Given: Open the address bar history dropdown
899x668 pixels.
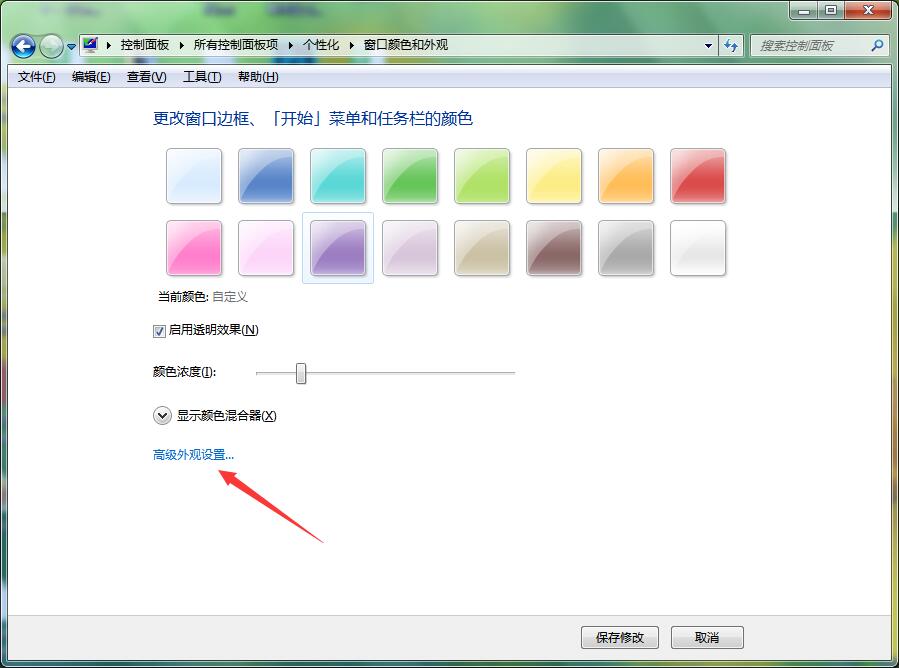Looking at the screenshot, I should click(x=708, y=46).
